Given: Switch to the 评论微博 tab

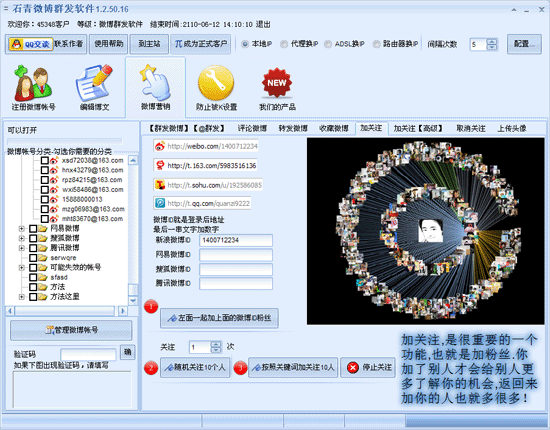Looking at the screenshot, I should point(252,128).
